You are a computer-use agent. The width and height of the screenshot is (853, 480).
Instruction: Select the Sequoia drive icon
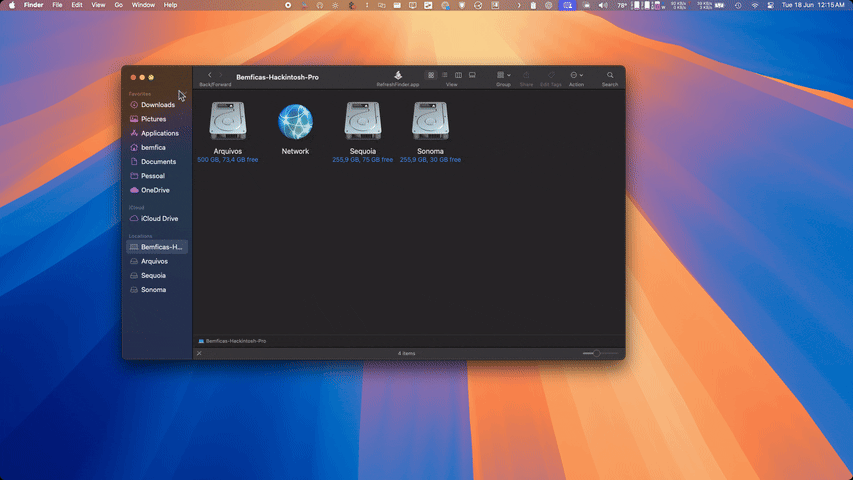[x=363, y=121]
